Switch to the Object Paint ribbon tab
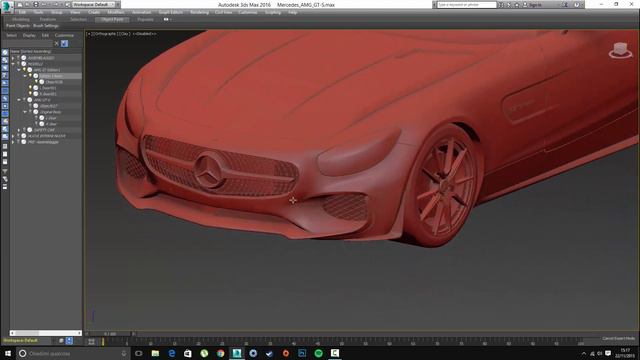Screen dimensions: 640x360 click(112, 19)
